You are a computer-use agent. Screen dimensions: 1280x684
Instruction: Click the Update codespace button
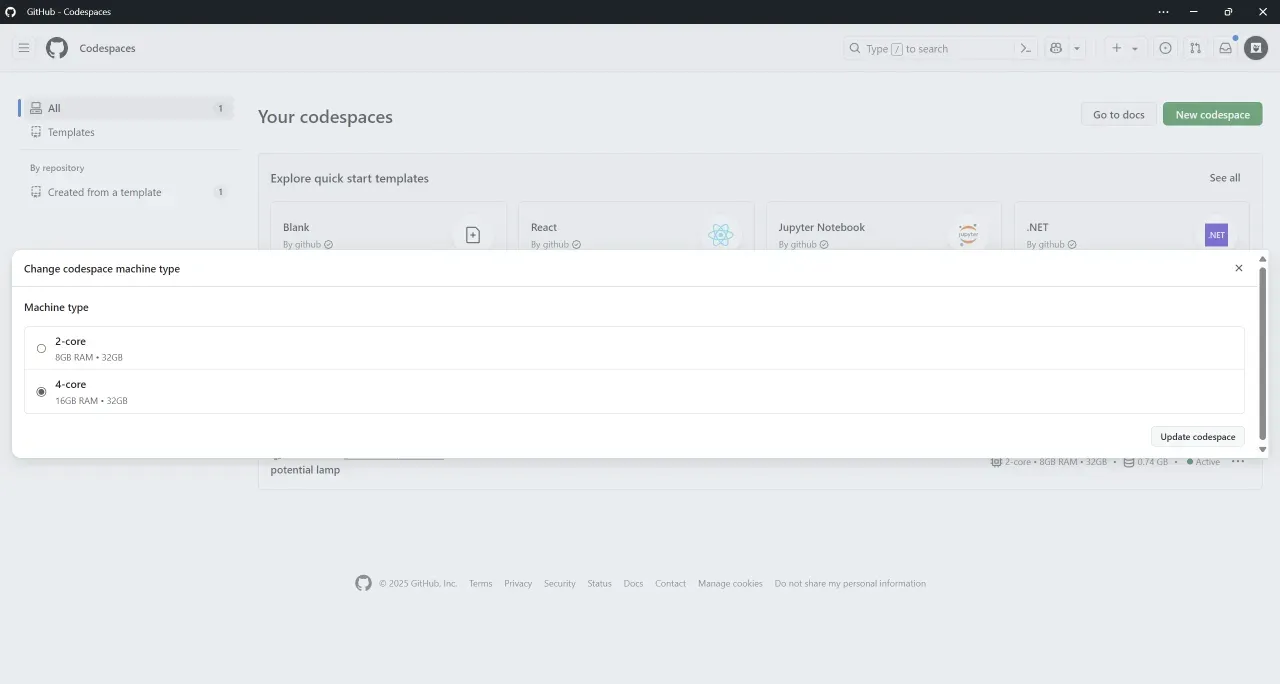[x=1197, y=437]
